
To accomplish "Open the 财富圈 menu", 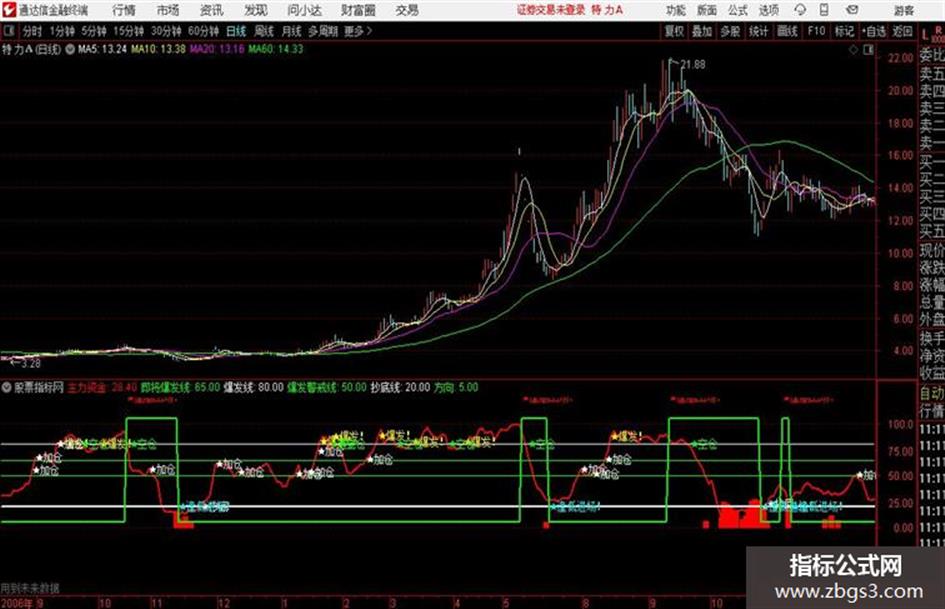I will click(359, 10).
